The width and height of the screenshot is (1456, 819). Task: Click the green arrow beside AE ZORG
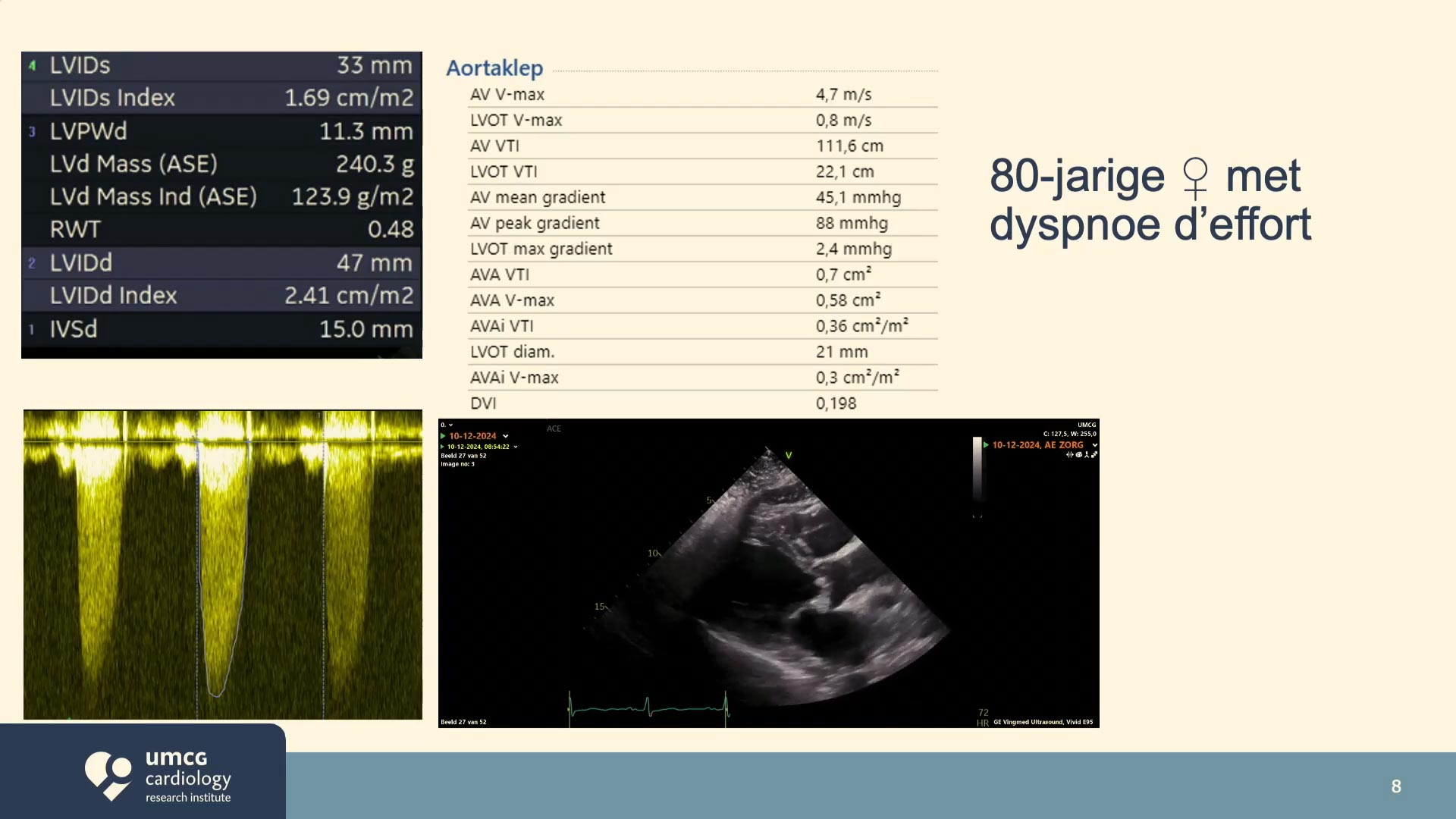coord(986,445)
